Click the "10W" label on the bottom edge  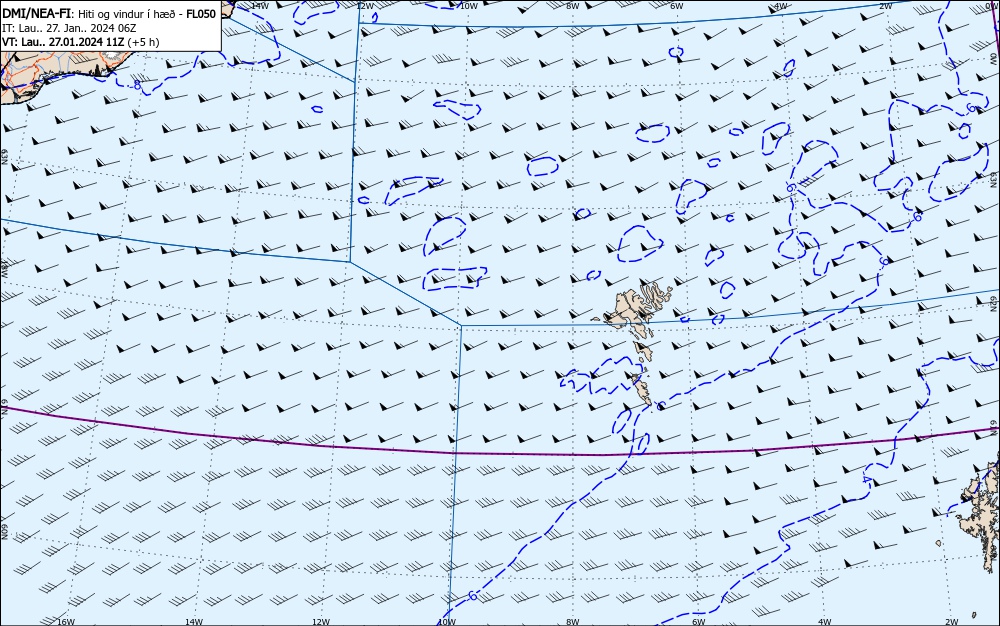(447, 622)
